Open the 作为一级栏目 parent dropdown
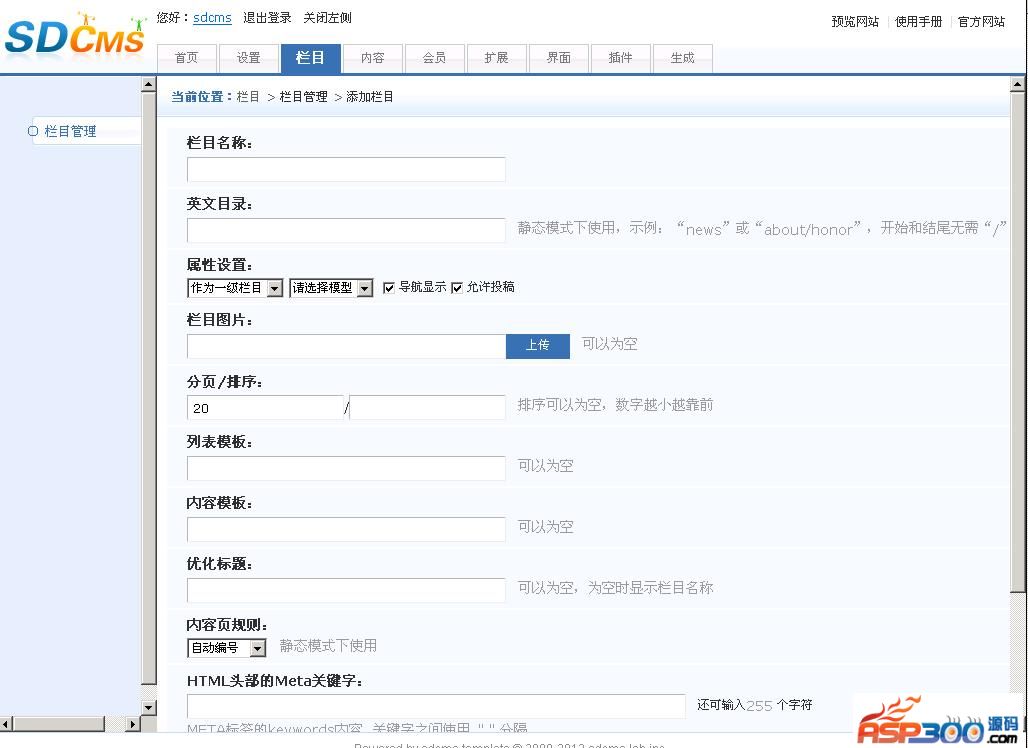Screen dimensions: 1028x748 [x=235, y=288]
